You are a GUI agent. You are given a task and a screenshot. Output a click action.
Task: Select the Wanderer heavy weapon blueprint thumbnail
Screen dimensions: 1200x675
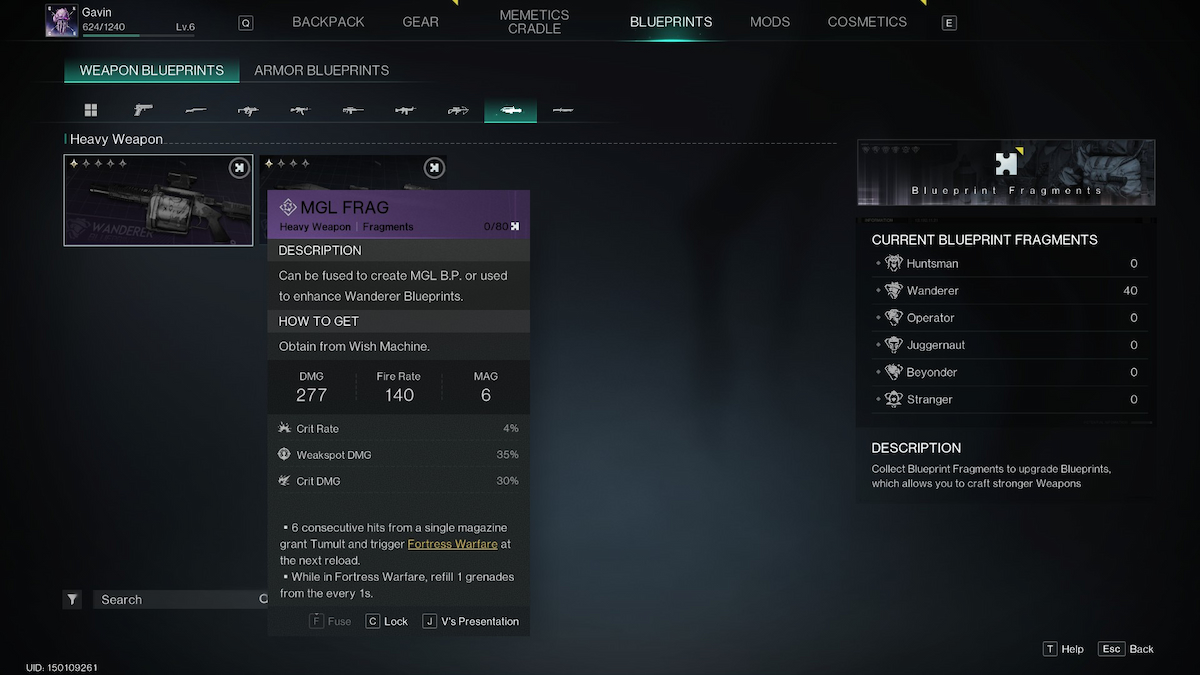[159, 200]
